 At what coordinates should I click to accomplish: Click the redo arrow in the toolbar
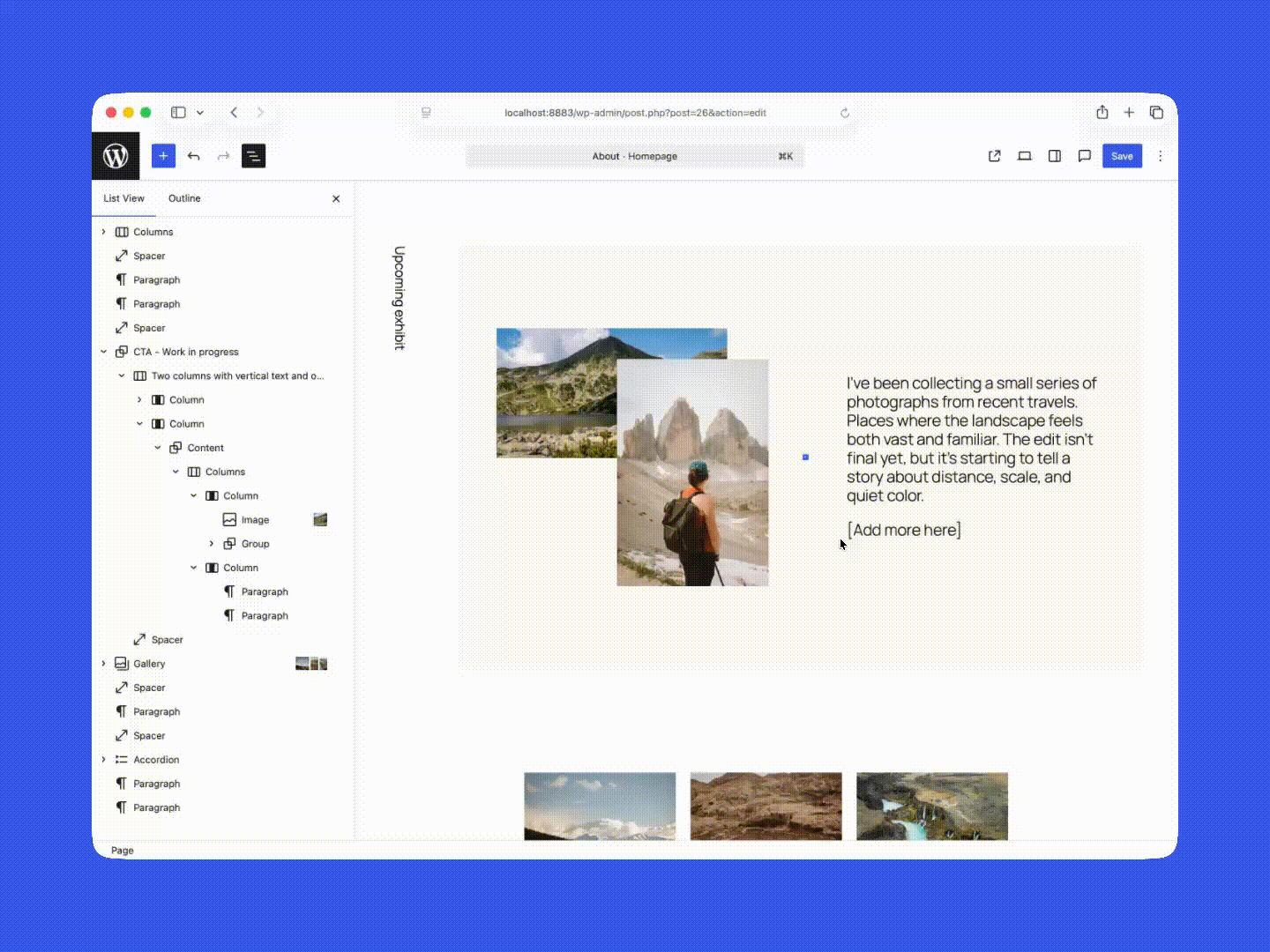pyautogui.click(x=223, y=156)
